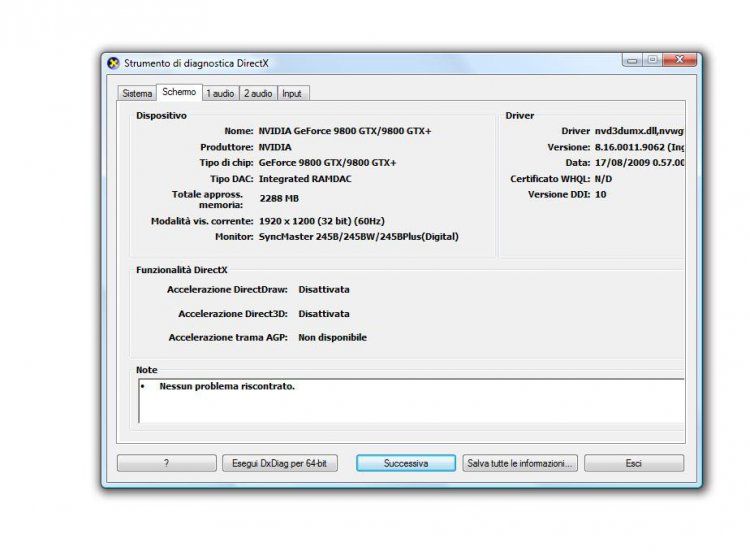Viewport: 750px width, 552px height.
Task: Select 'Nessun problema riscontrato.' note text
Action: [227, 386]
